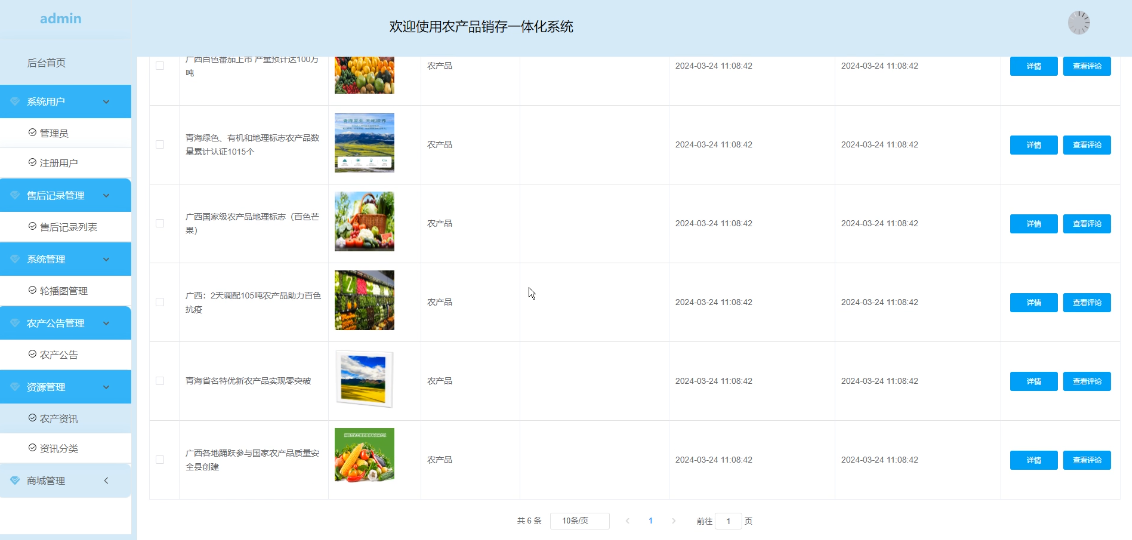
Task: Click 查看评论 for the 2天调配105吨 row
Action: pyautogui.click(x=1087, y=302)
